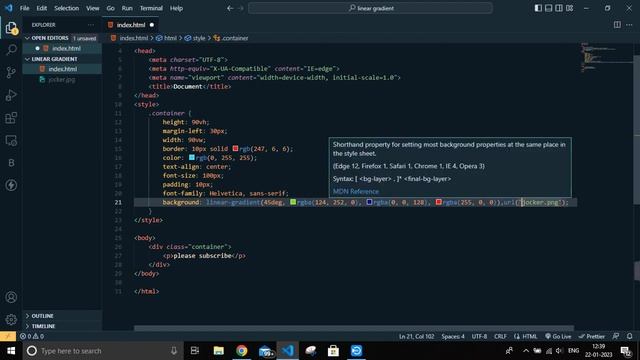The image size is (640, 360).
Task: Open the Accounts menu icon
Action: (11, 297)
